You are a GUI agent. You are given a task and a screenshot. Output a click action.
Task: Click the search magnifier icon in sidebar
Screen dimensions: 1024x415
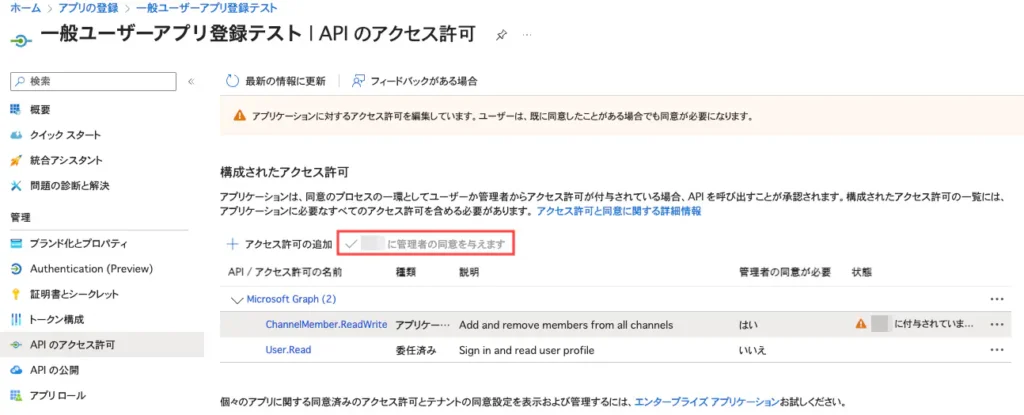(x=21, y=82)
